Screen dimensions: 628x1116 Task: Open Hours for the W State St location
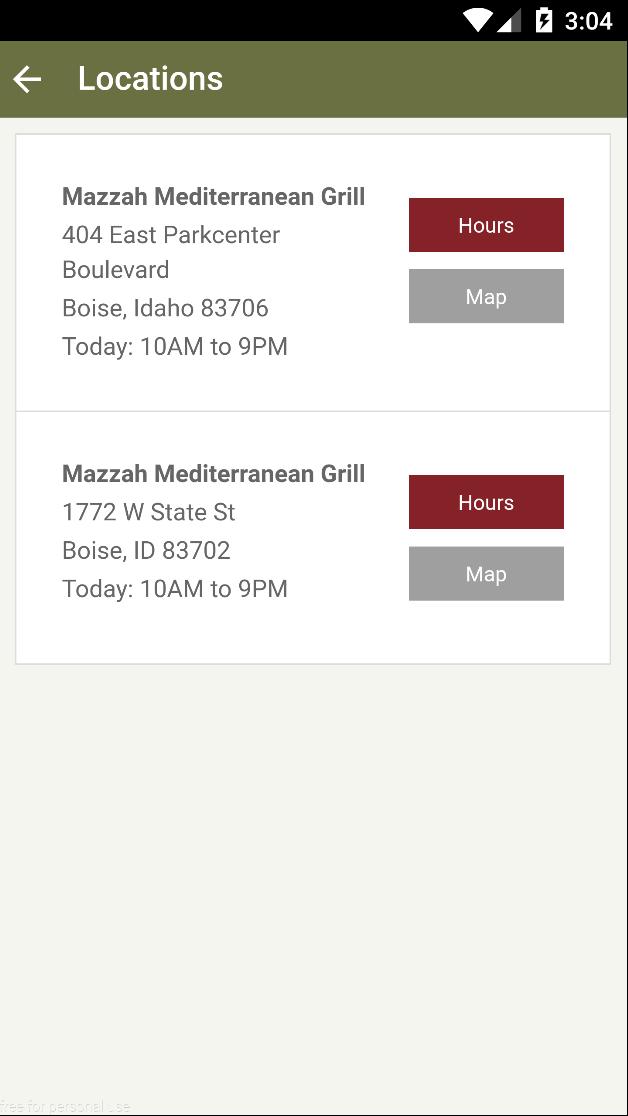[485, 501]
